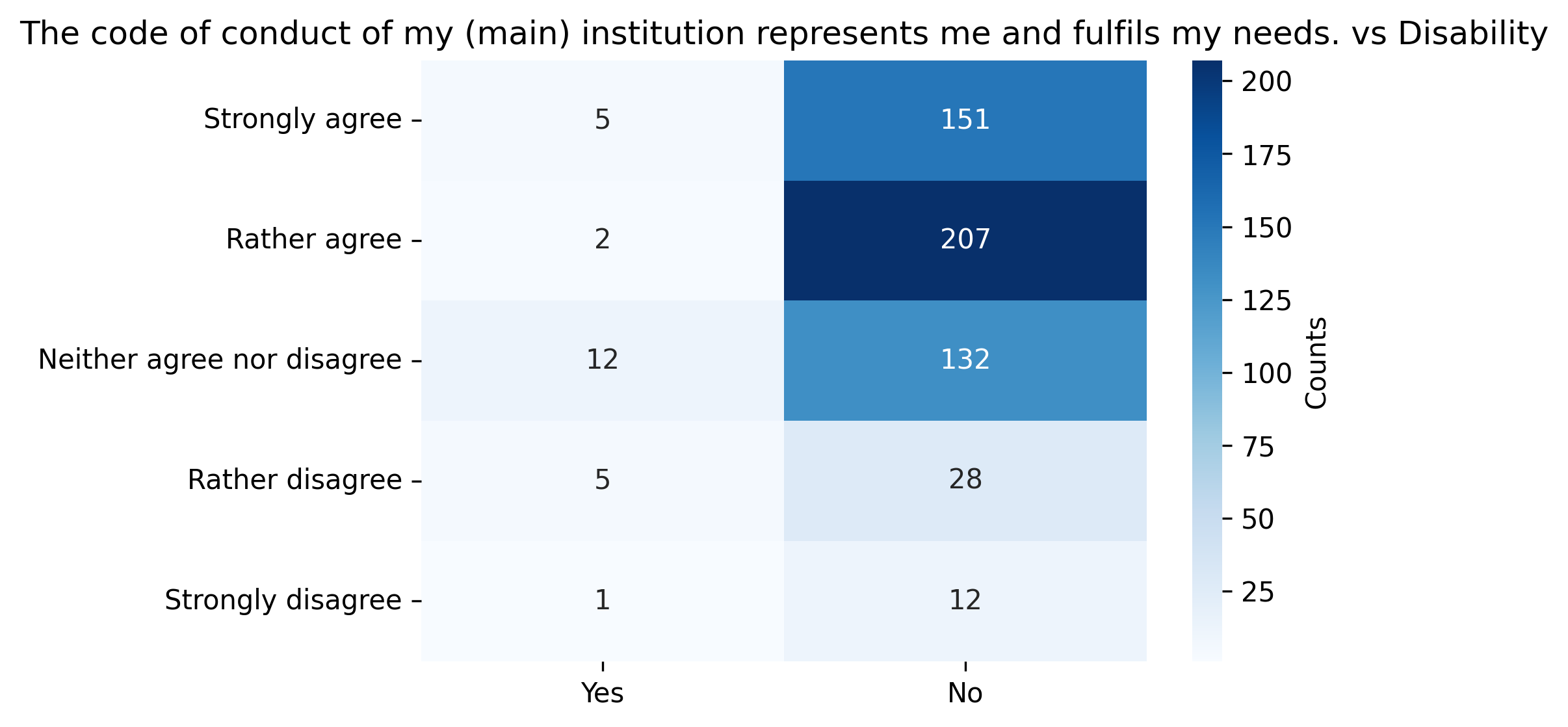The height and width of the screenshot is (727, 1568).
Task: Click the "Neither agree nor disagree" row label
Action: 220,360
